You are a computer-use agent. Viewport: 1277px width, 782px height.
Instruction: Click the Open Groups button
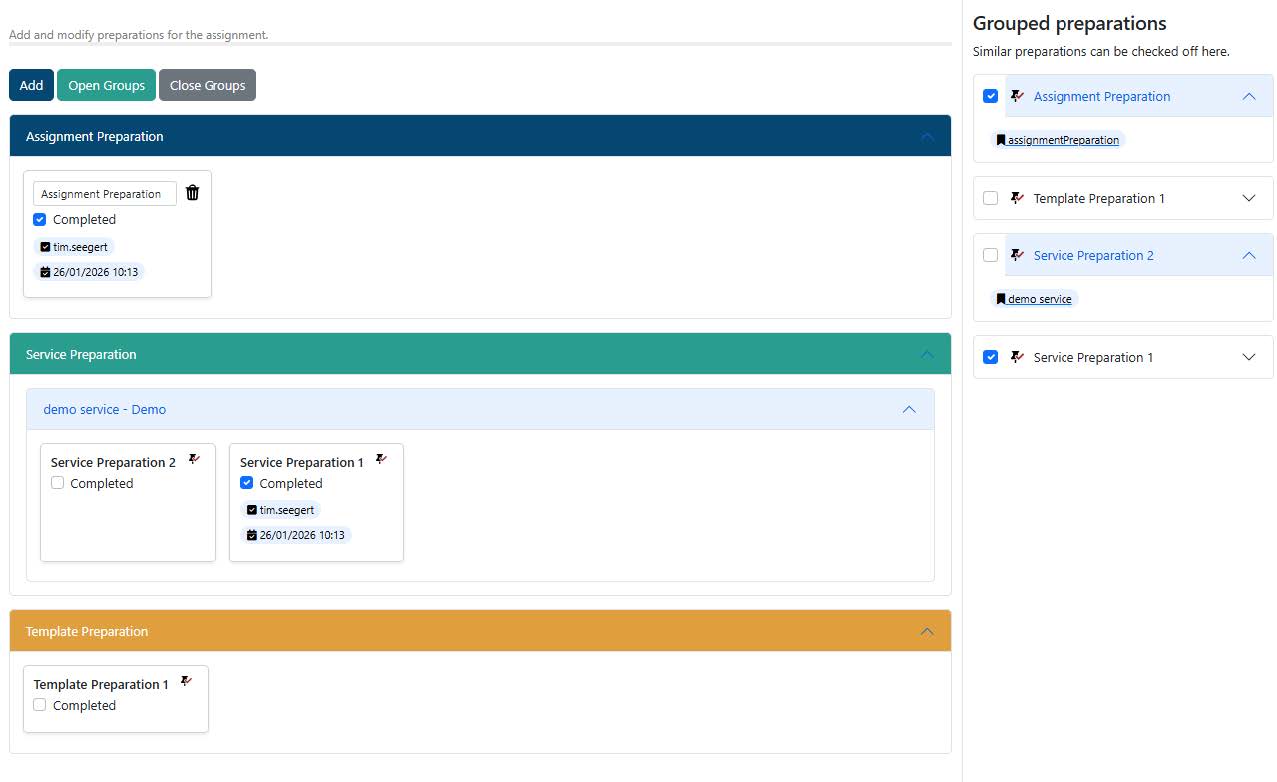(x=106, y=86)
